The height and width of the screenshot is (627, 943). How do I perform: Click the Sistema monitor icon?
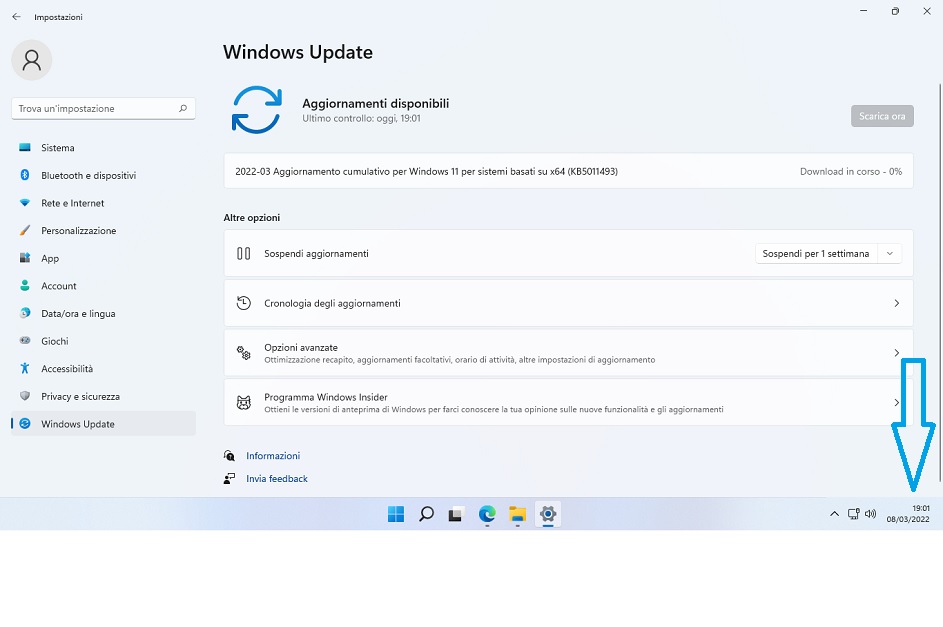point(25,147)
